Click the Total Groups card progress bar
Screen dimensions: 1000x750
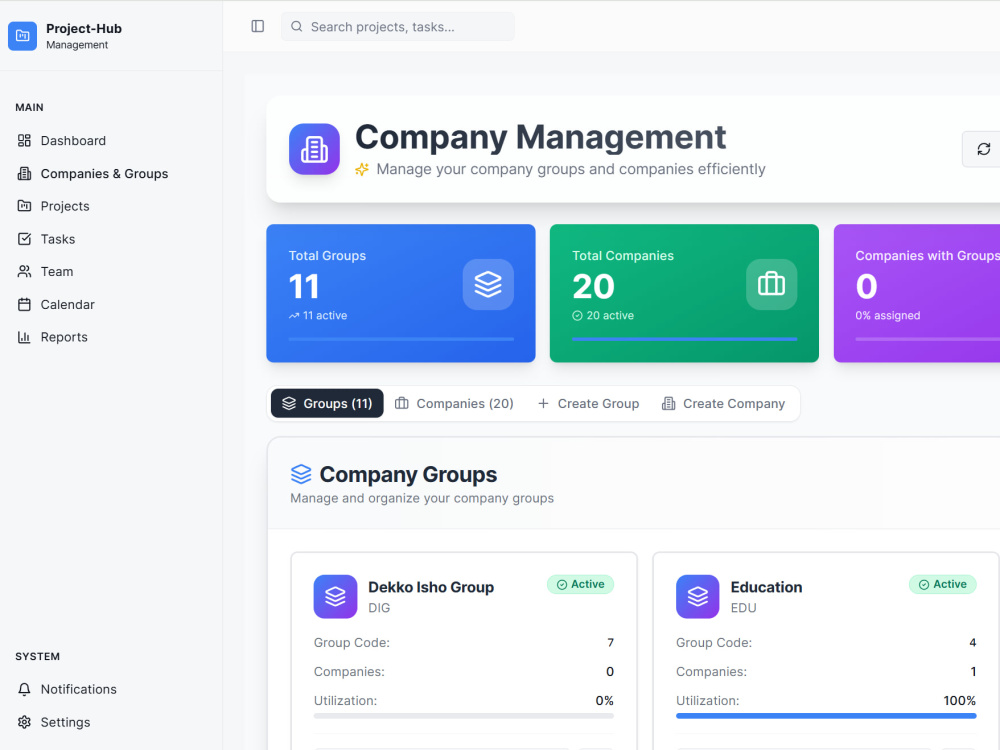401,339
